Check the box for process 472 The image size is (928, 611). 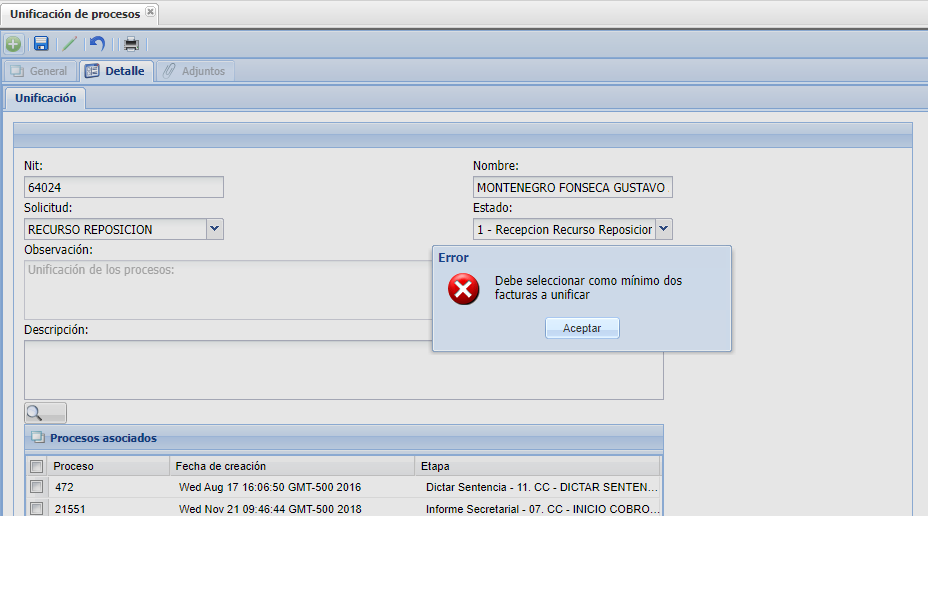(37, 487)
